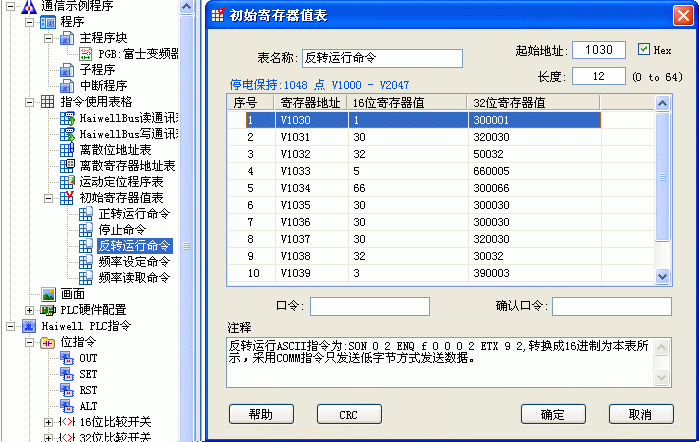Click the 16位比较开关 instruction icon
699x442 pixels.
coord(67,422)
